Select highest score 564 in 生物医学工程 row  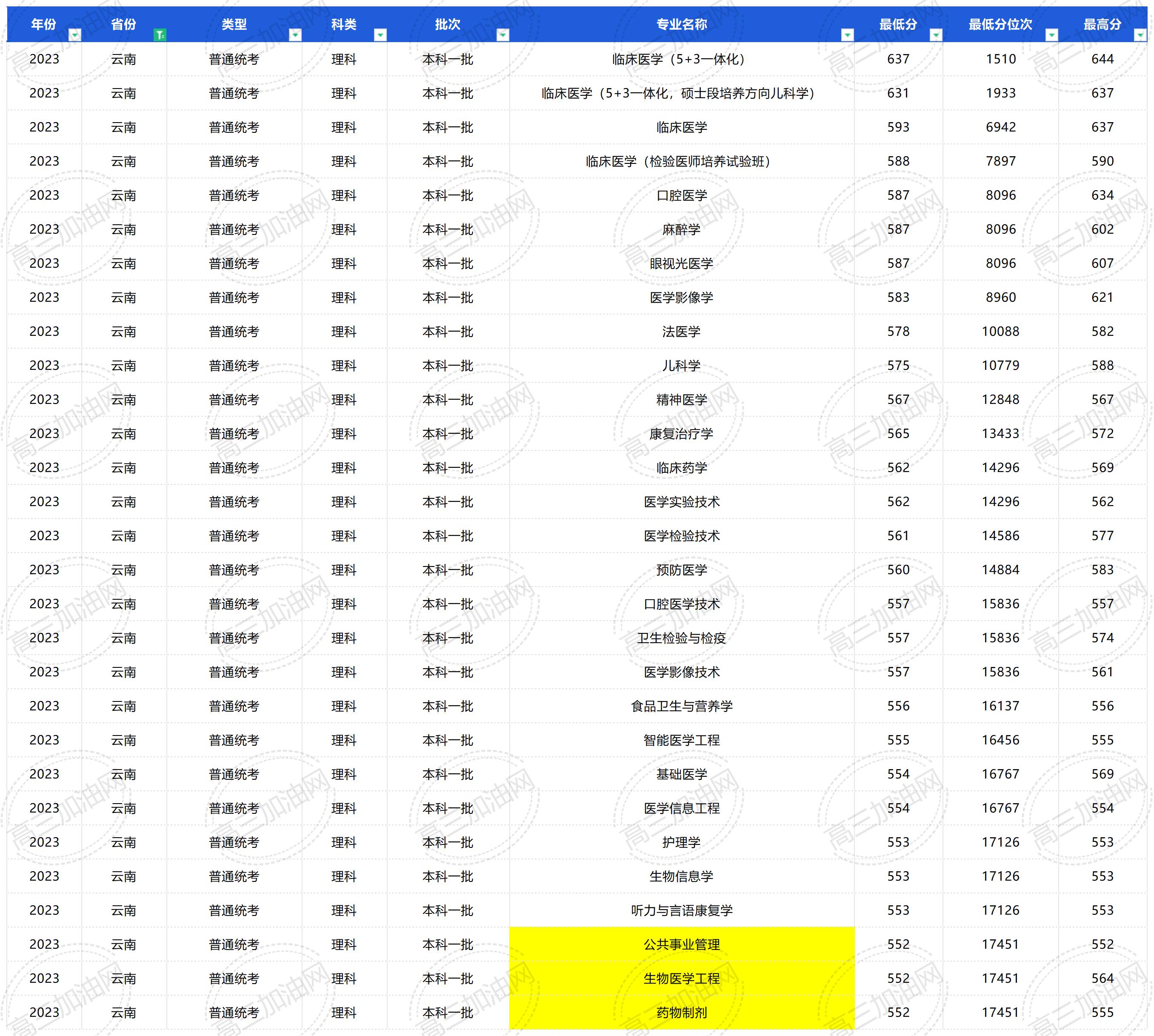(1102, 979)
